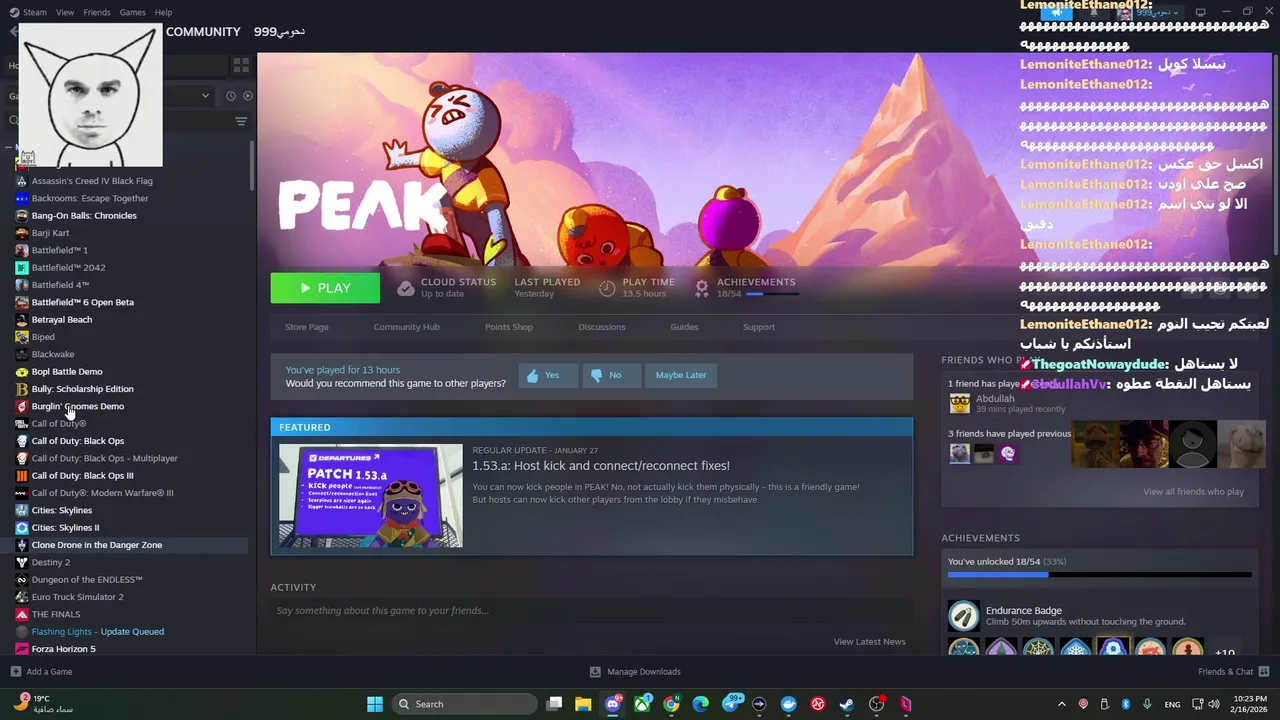Open View Latest News
The height and width of the screenshot is (720, 1280).
pos(869,642)
